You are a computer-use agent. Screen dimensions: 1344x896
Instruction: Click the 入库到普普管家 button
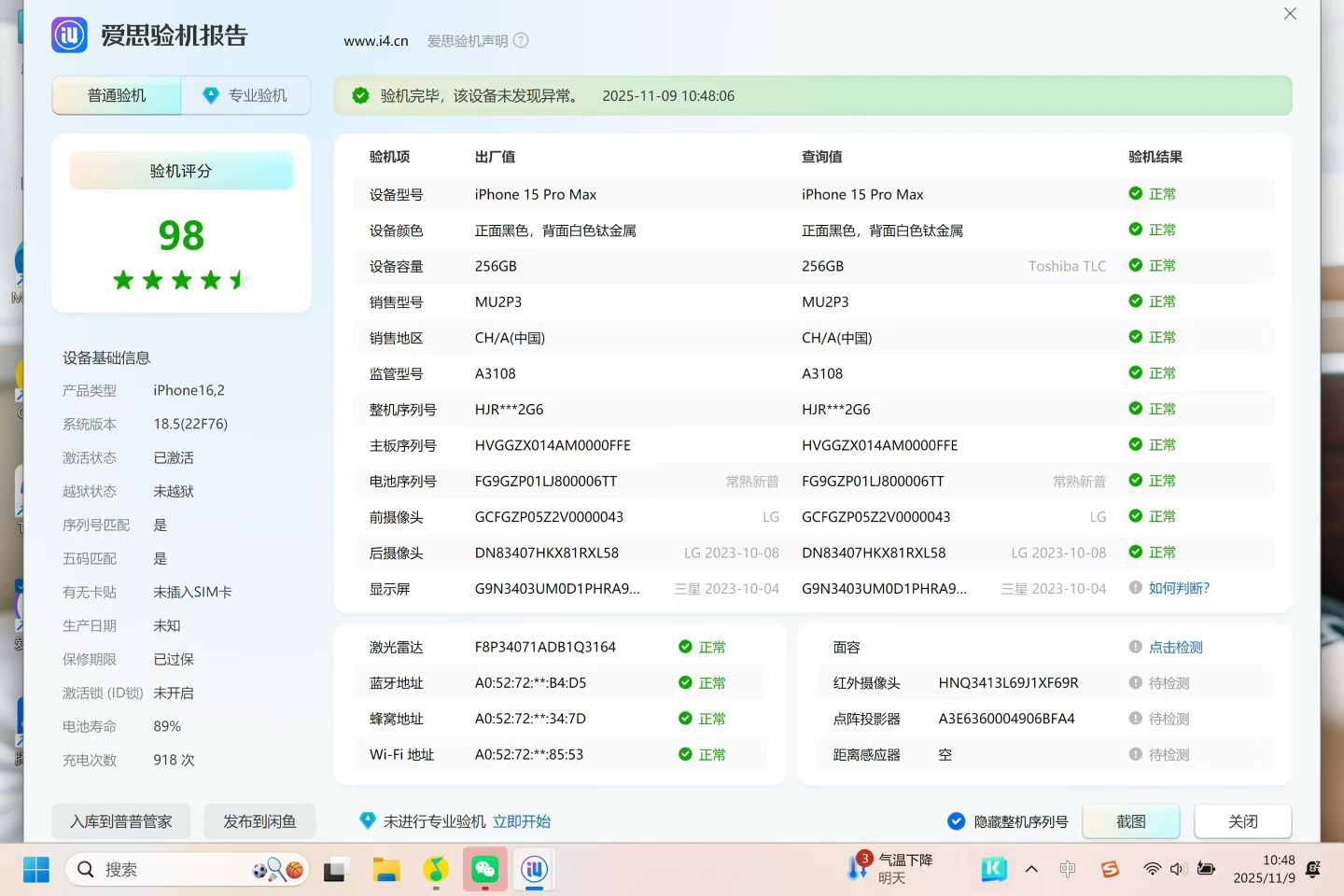[x=121, y=821]
